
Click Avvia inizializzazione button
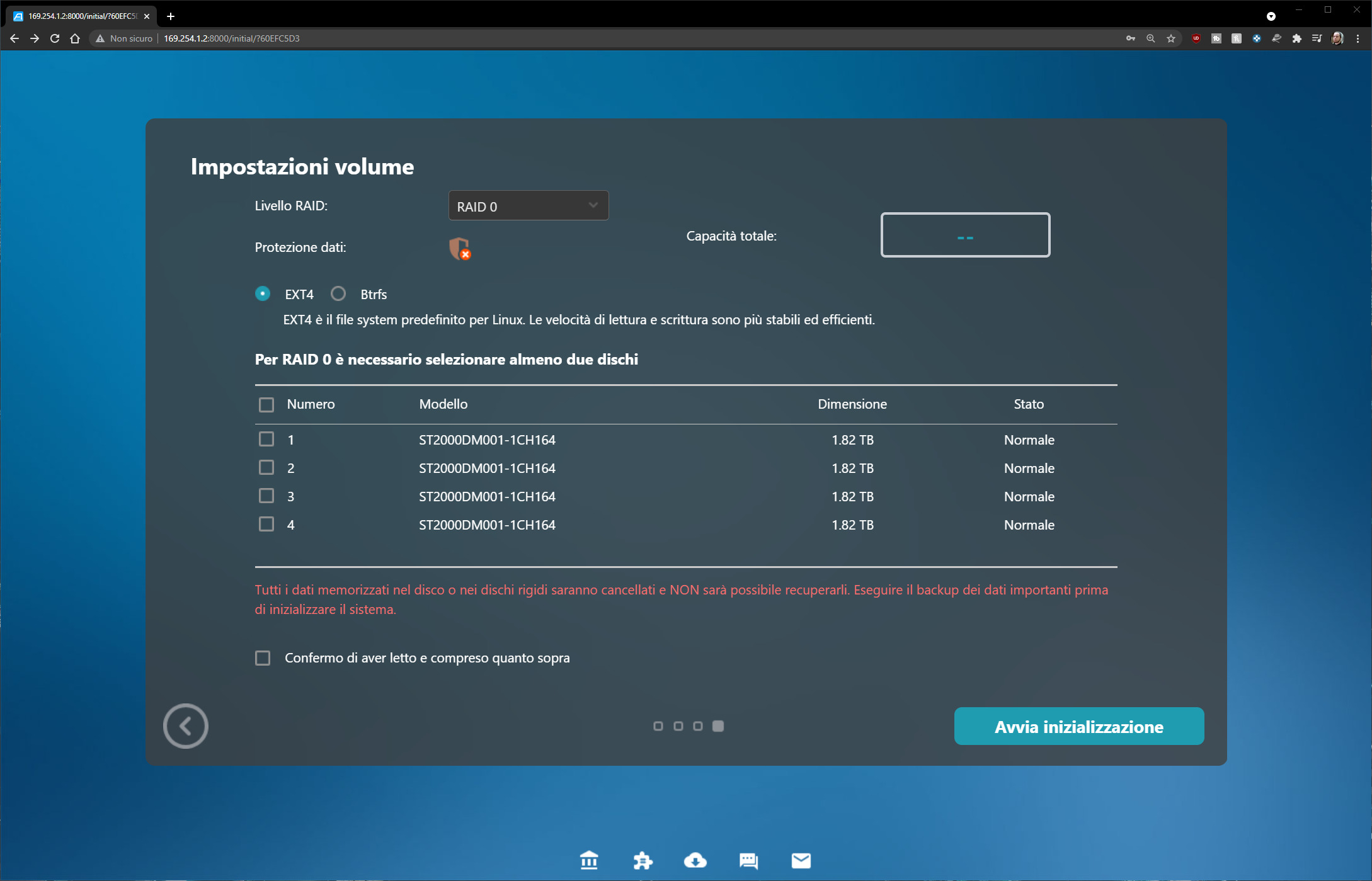pyautogui.click(x=1078, y=727)
